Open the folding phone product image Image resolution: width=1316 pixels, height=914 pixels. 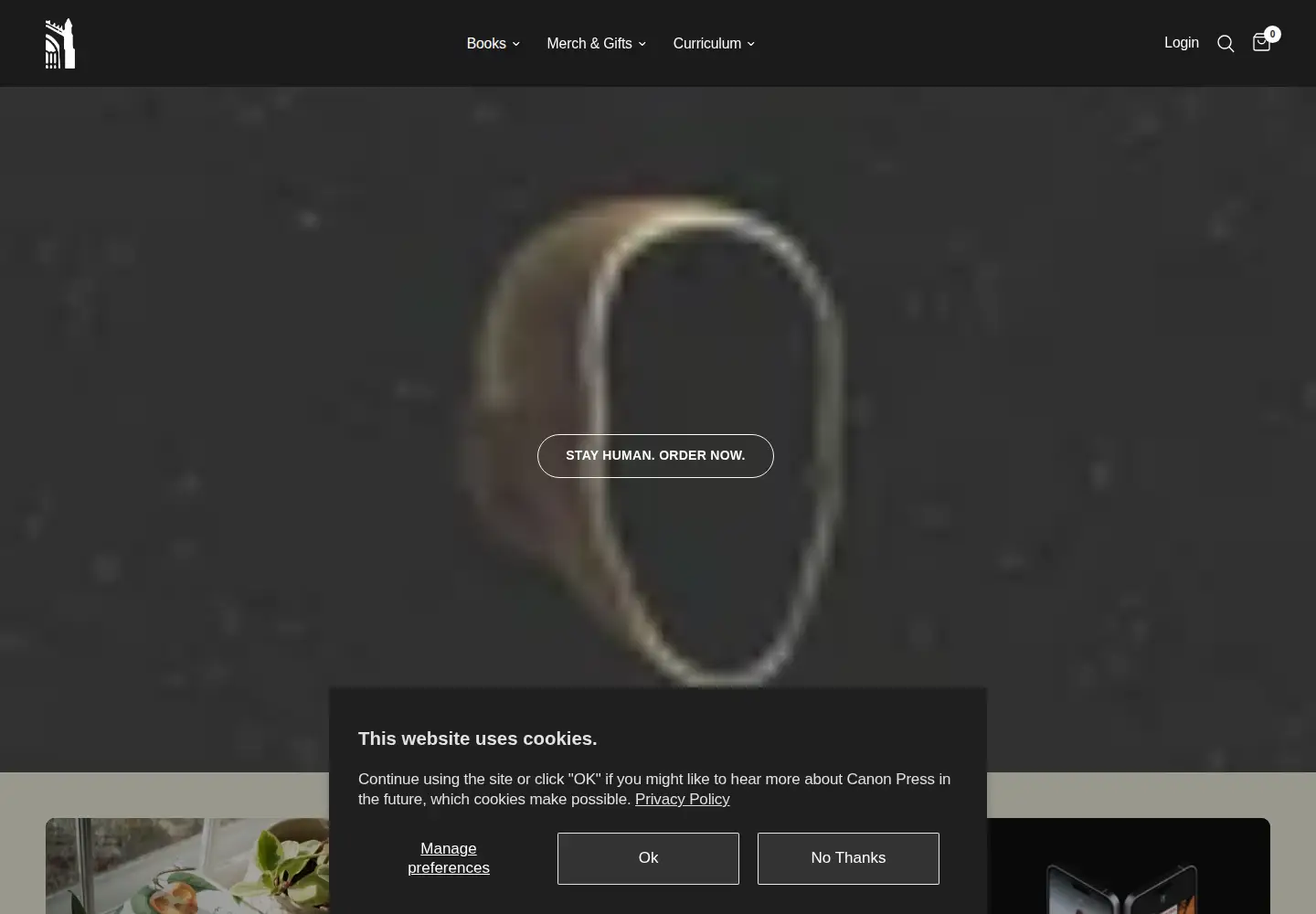point(1129,866)
